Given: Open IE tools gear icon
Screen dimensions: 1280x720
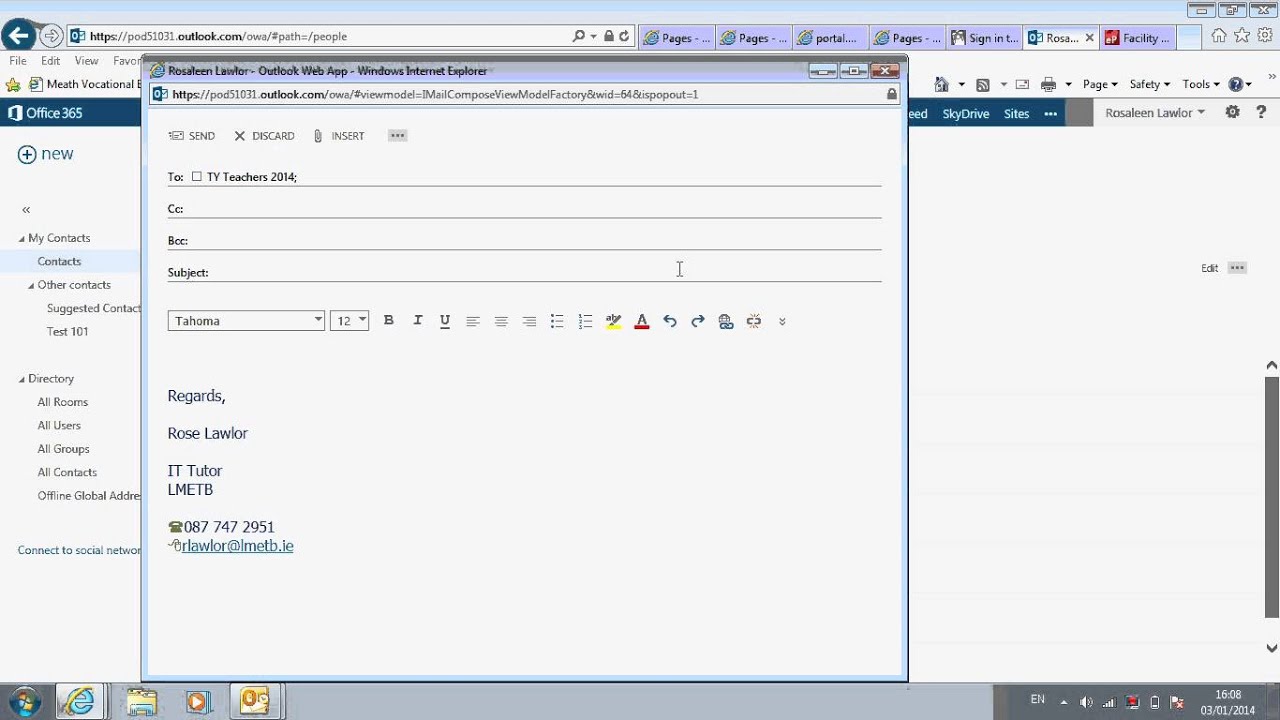Looking at the screenshot, I should click(x=1264, y=36).
